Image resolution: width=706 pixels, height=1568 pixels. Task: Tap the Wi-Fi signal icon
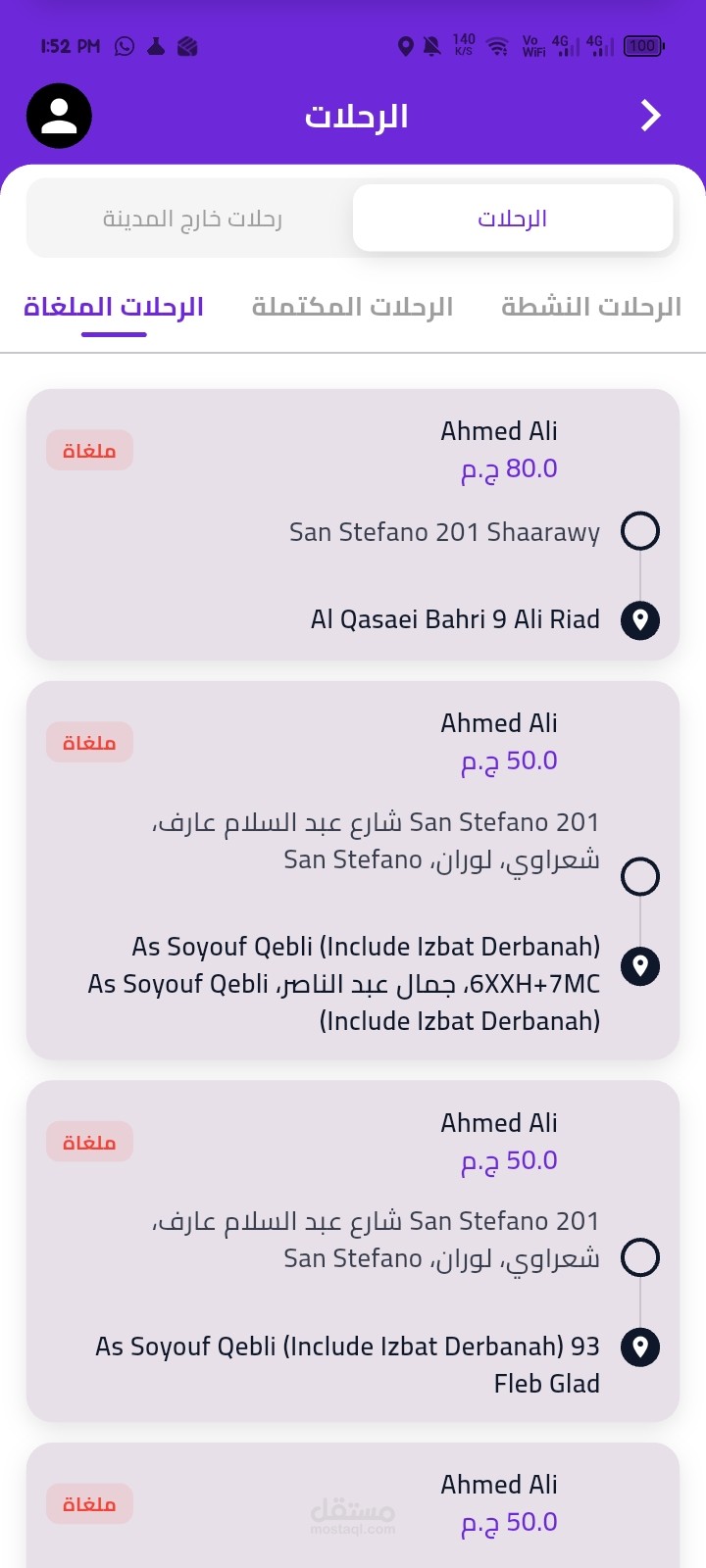498,46
